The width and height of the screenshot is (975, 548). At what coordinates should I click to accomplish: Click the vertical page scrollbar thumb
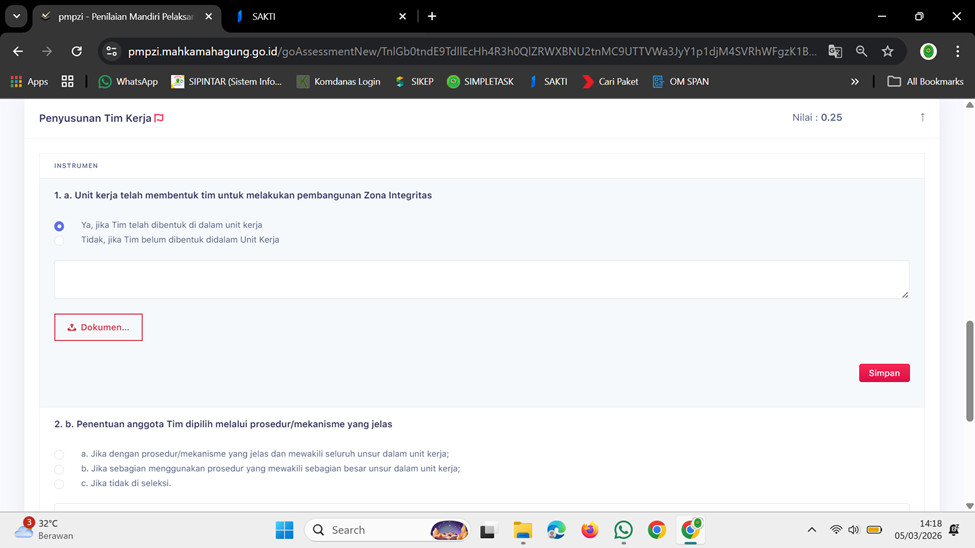[969, 370]
